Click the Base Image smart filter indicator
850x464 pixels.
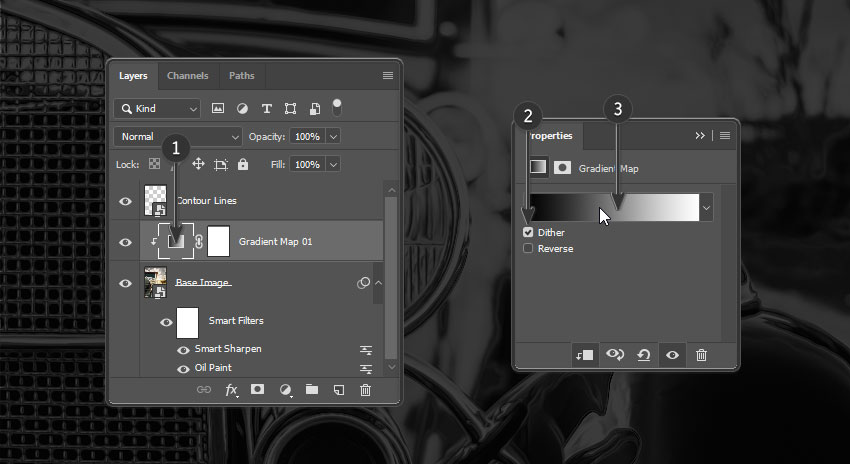363,282
